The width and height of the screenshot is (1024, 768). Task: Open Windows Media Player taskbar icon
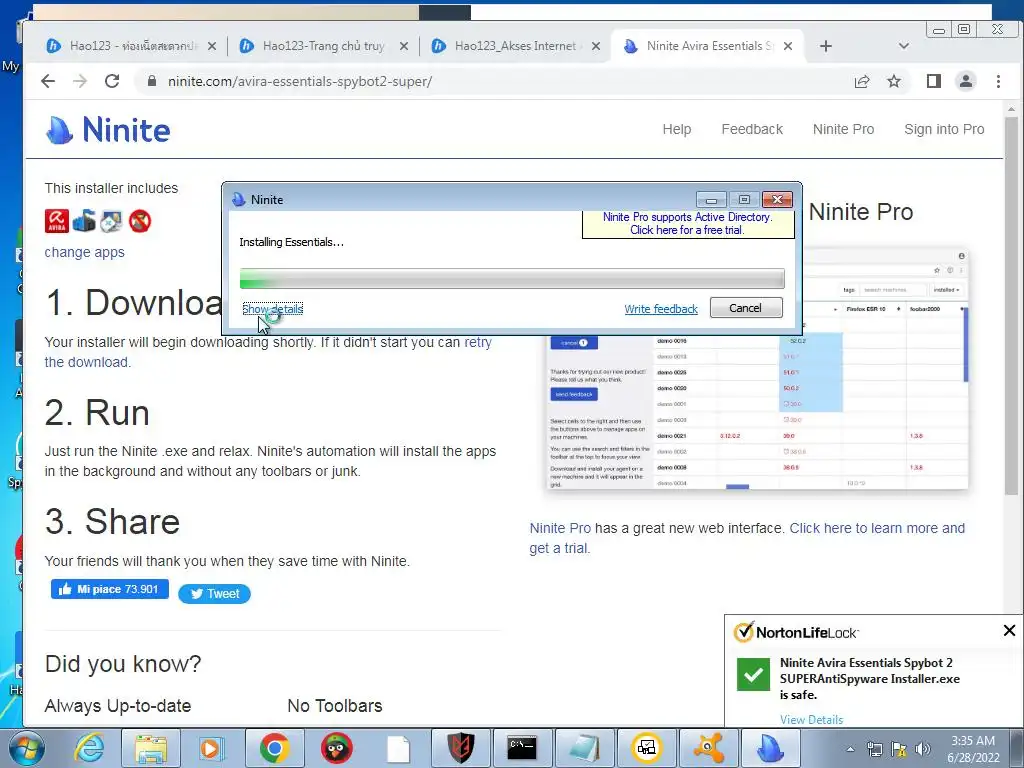pyautogui.click(x=212, y=748)
